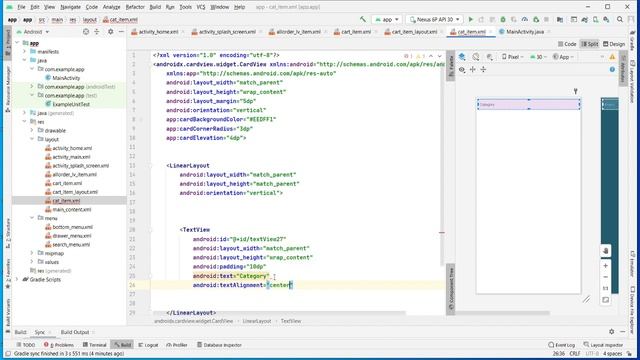This screenshot has height=360, width=640.
Task: Toggle the Structure tool window tab
Action: [8, 233]
